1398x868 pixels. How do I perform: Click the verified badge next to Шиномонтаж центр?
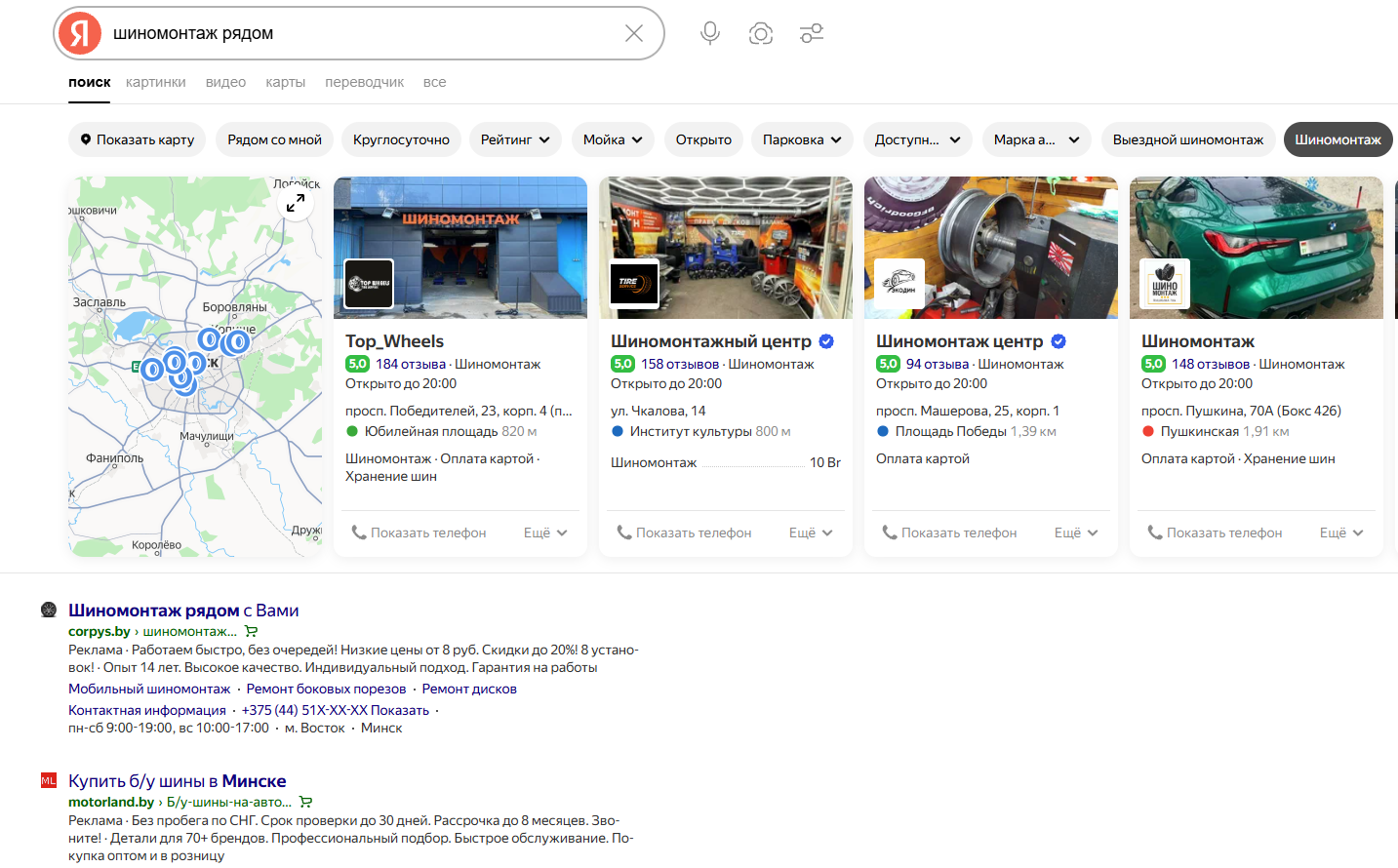(1058, 341)
